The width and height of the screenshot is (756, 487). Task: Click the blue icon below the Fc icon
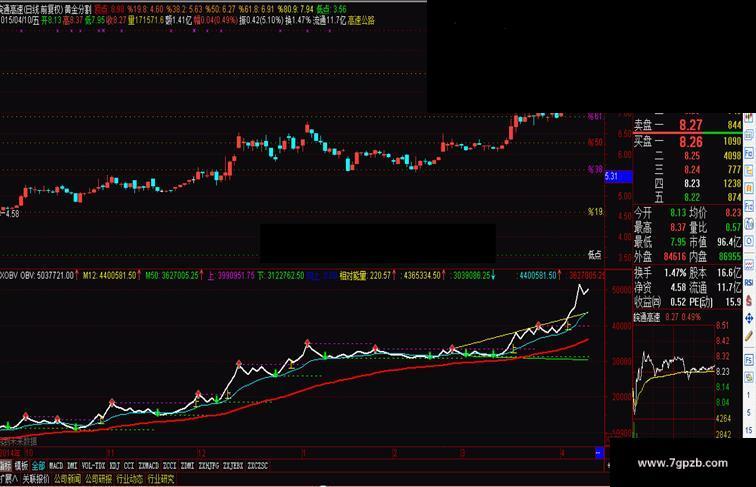pos(749,224)
